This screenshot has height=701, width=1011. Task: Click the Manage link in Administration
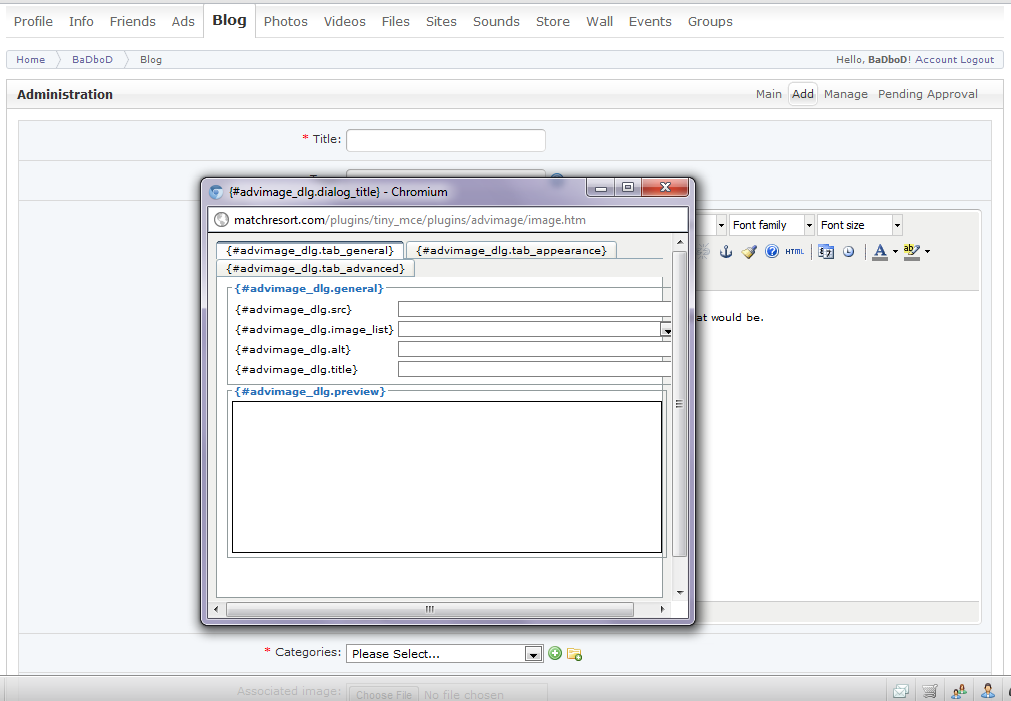[845, 94]
